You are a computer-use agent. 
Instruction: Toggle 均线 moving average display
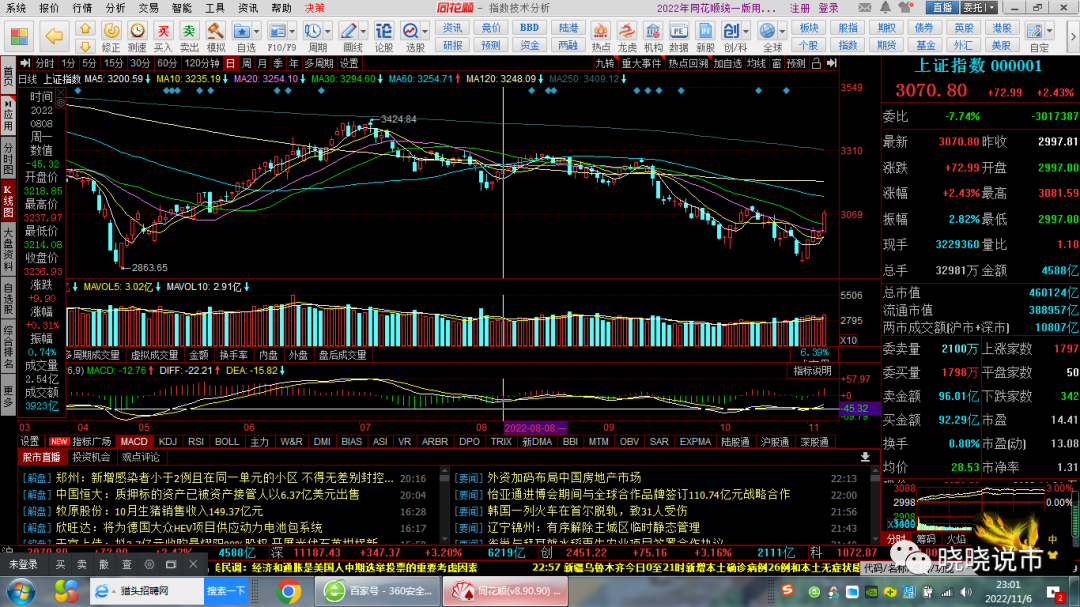coord(756,63)
